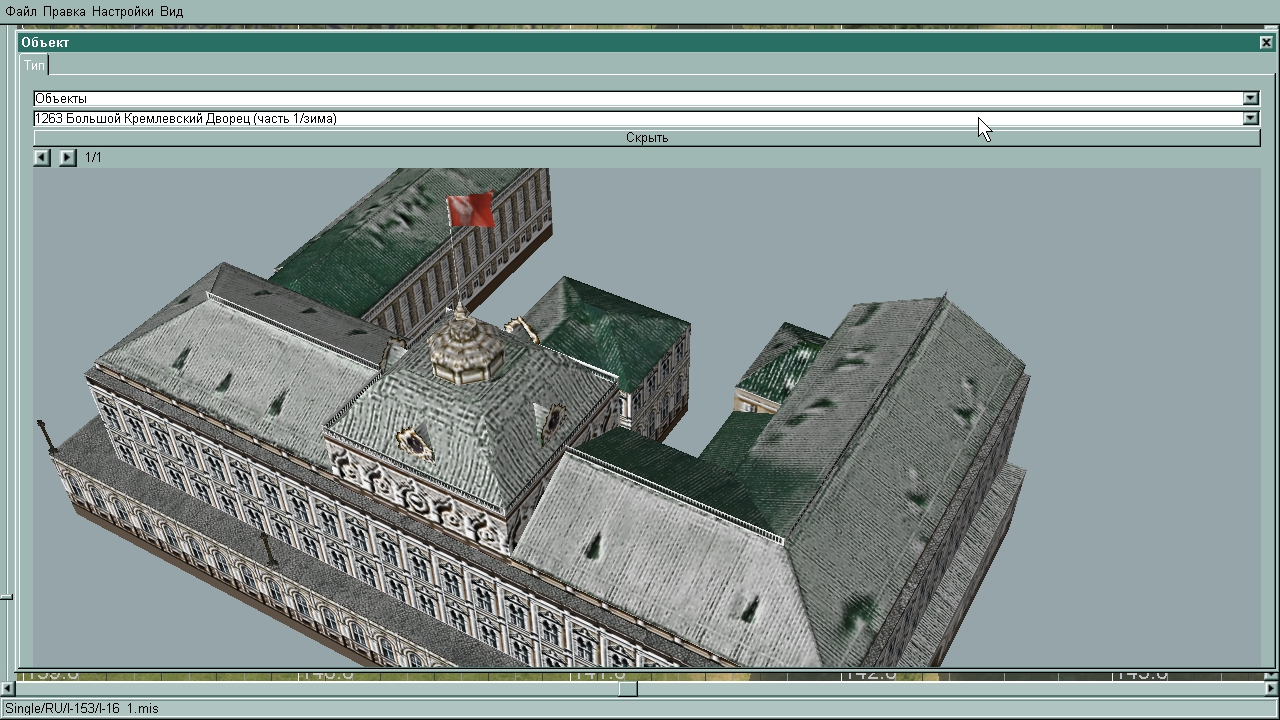Image resolution: width=1280 pixels, height=720 pixels.
Task: Click the Скрыть button
Action: coord(647,138)
